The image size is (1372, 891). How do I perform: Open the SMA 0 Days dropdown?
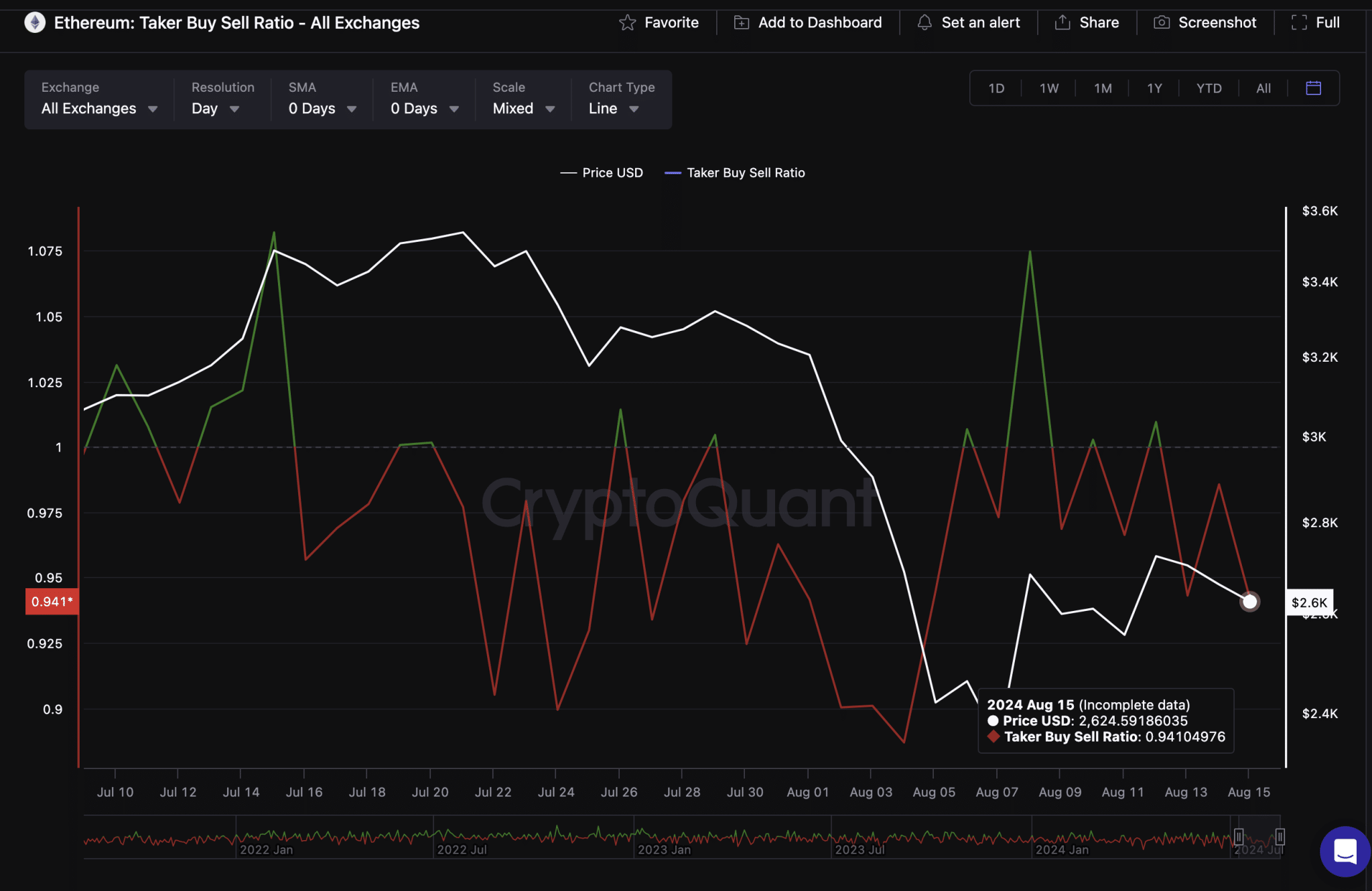[x=322, y=108]
